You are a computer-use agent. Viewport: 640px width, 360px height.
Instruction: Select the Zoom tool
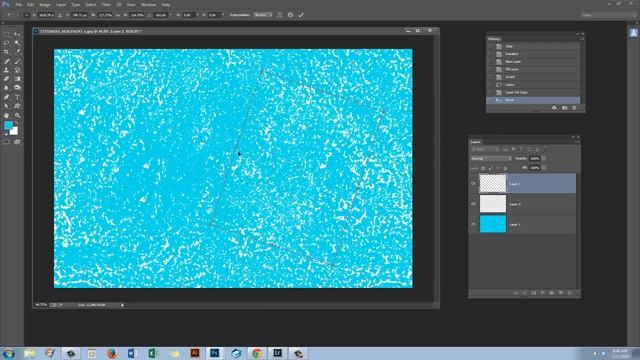tap(17, 116)
